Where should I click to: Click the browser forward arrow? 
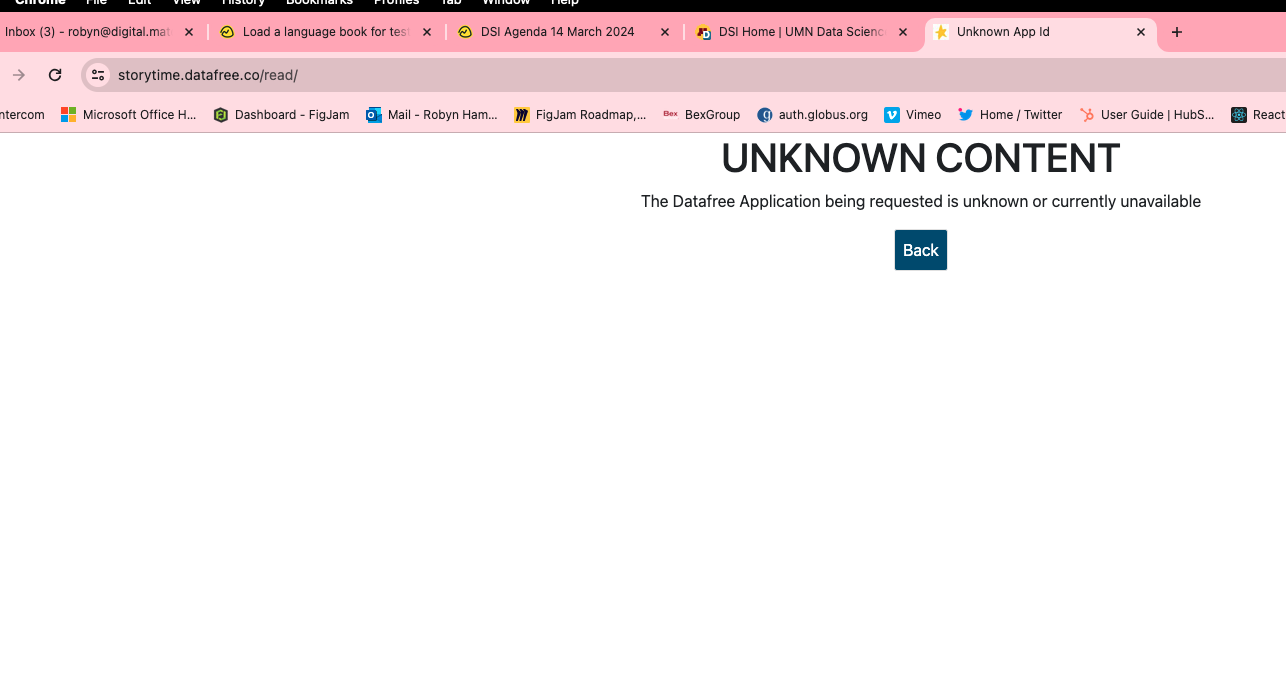(19, 75)
